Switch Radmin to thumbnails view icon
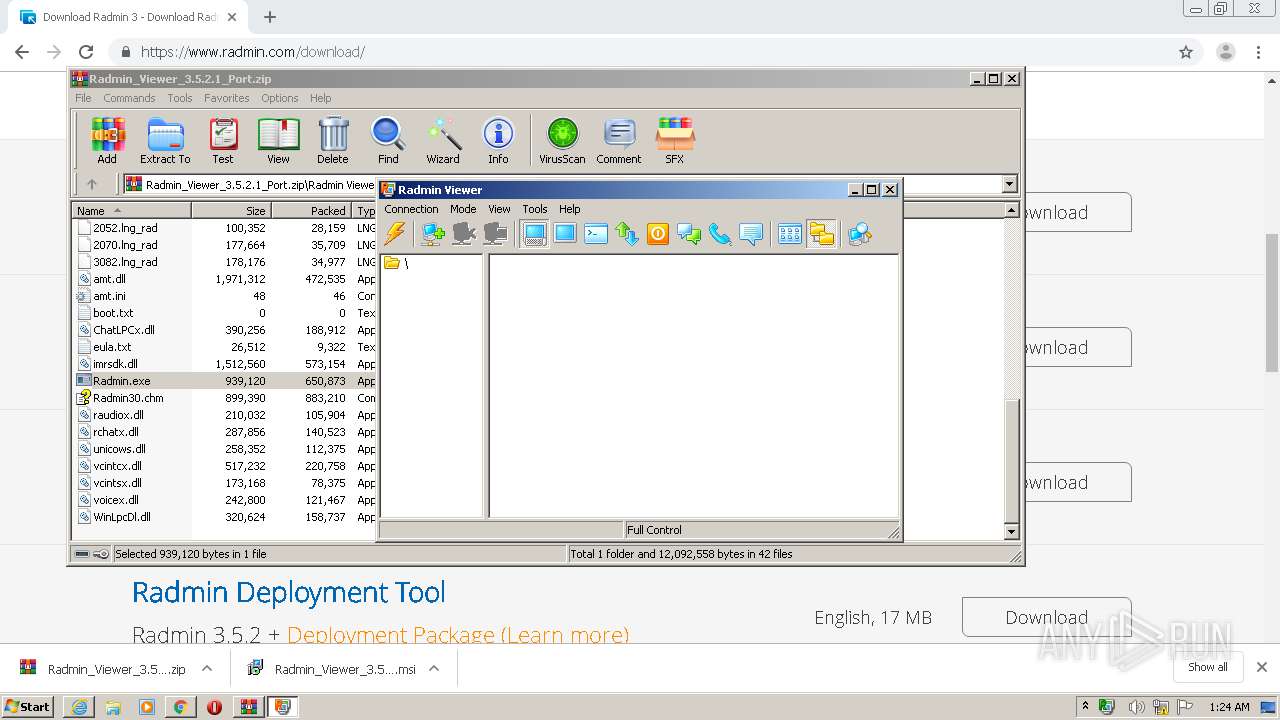Screen dimensions: 1280x720 pos(790,234)
